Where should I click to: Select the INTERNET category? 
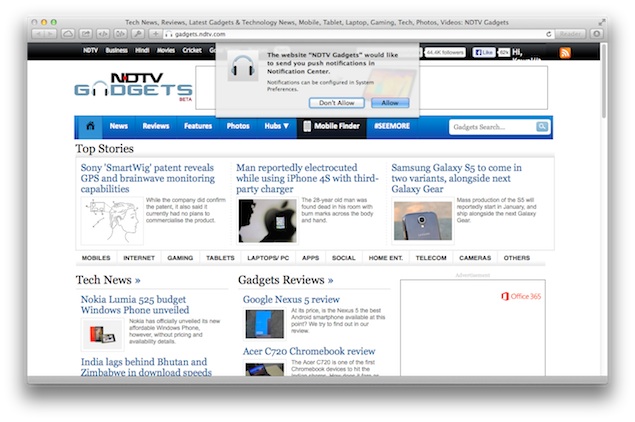(x=139, y=258)
